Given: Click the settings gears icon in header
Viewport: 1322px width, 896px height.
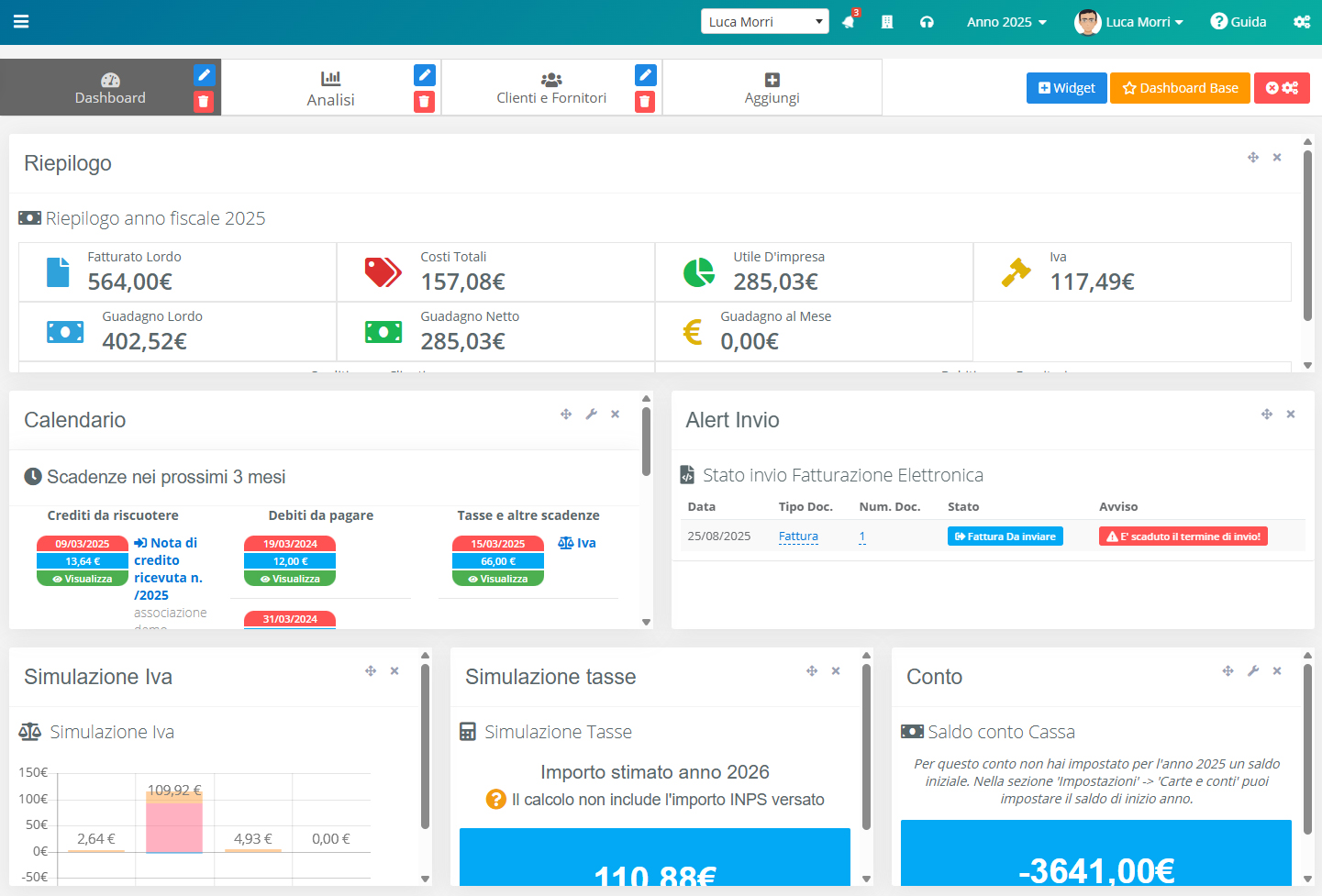Looking at the screenshot, I should (1302, 22).
